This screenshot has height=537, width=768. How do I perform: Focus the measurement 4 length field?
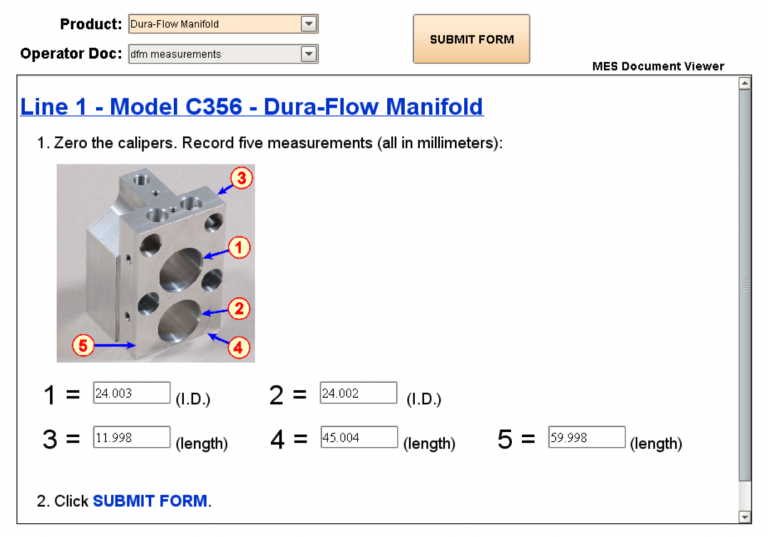[x=359, y=438]
